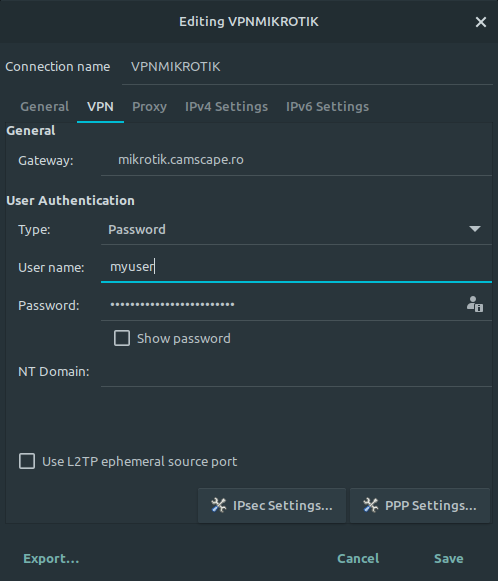Save the VPN connection
The width and height of the screenshot is (498, 581).
pos(448,558)
